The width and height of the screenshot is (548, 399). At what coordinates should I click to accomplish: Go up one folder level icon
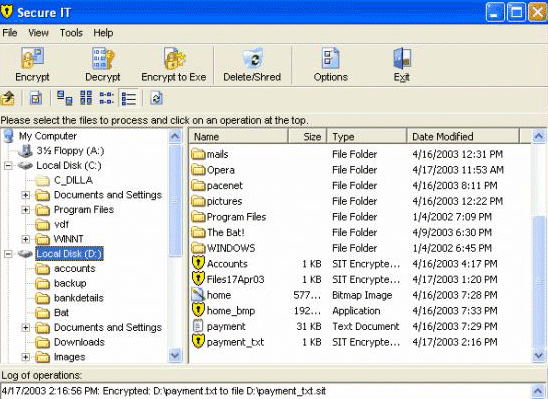coord(8,98)
